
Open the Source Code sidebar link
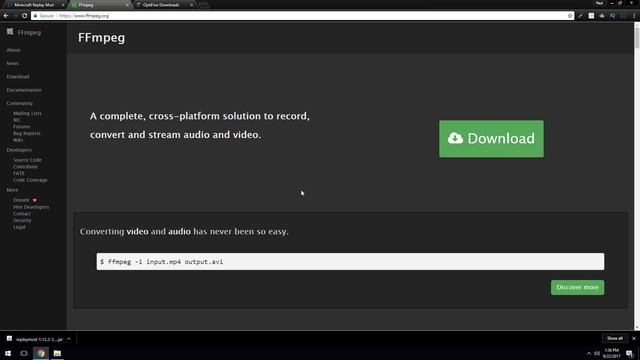27,160
